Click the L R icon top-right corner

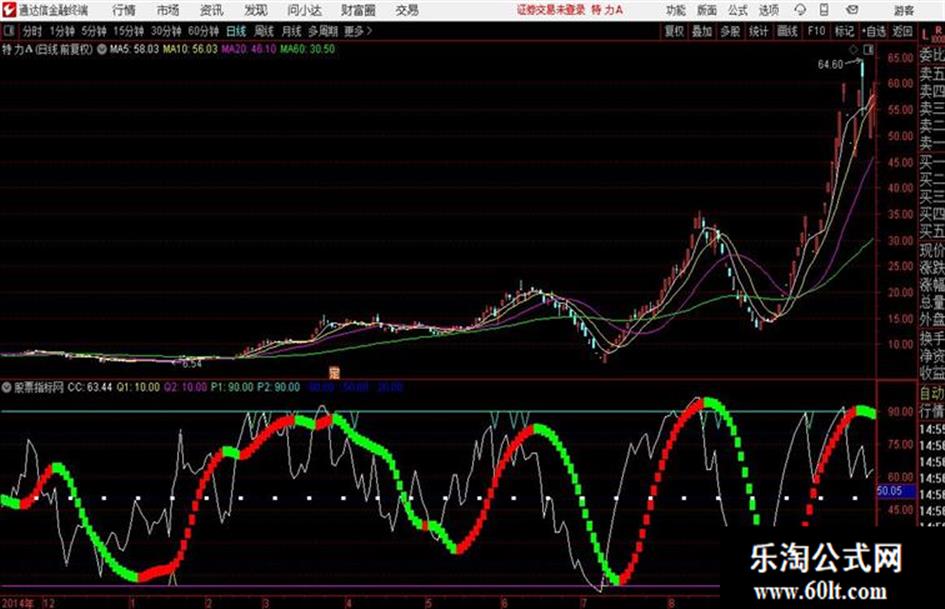pos(932,33)
